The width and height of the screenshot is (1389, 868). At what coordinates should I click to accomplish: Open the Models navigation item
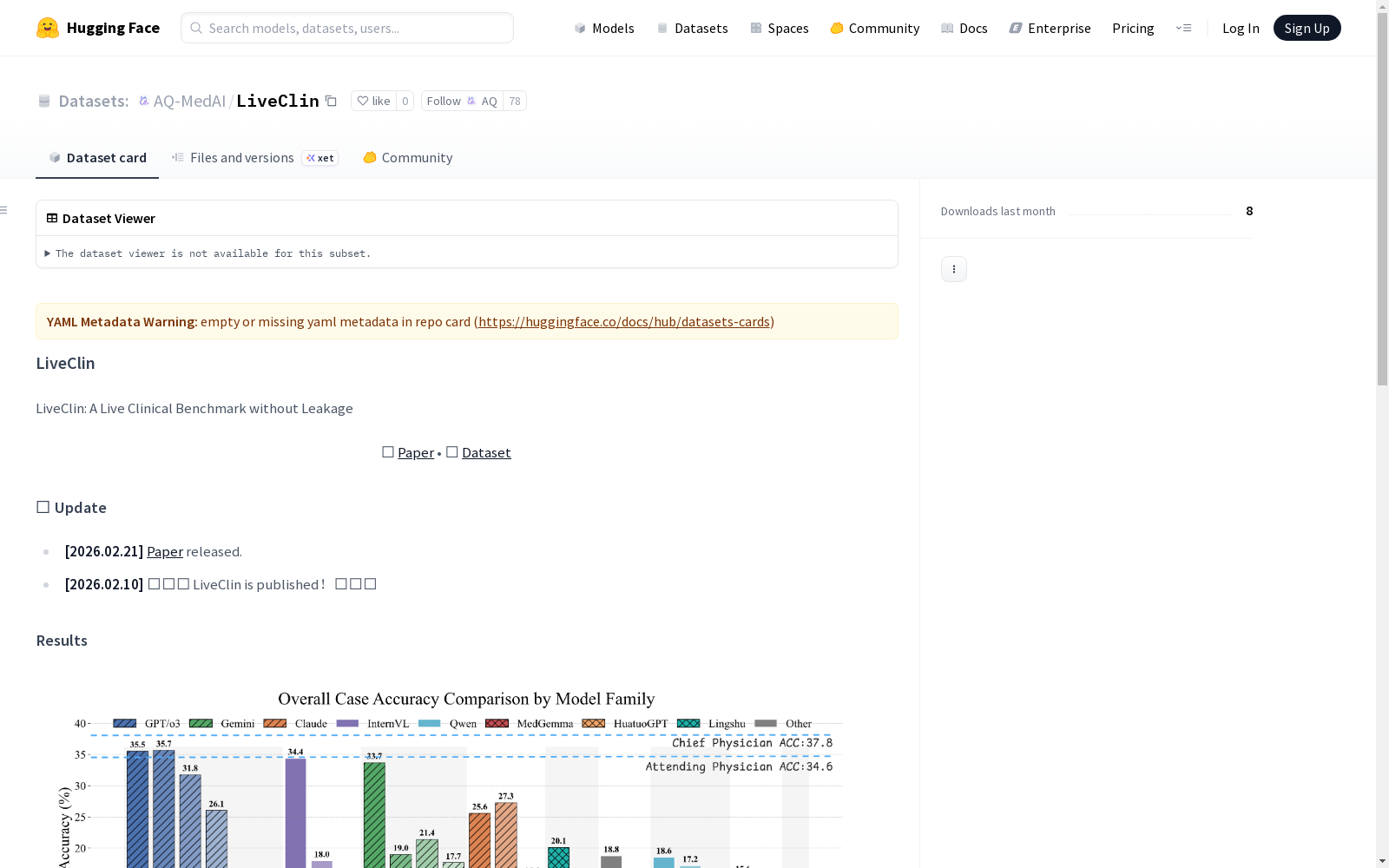604,28
